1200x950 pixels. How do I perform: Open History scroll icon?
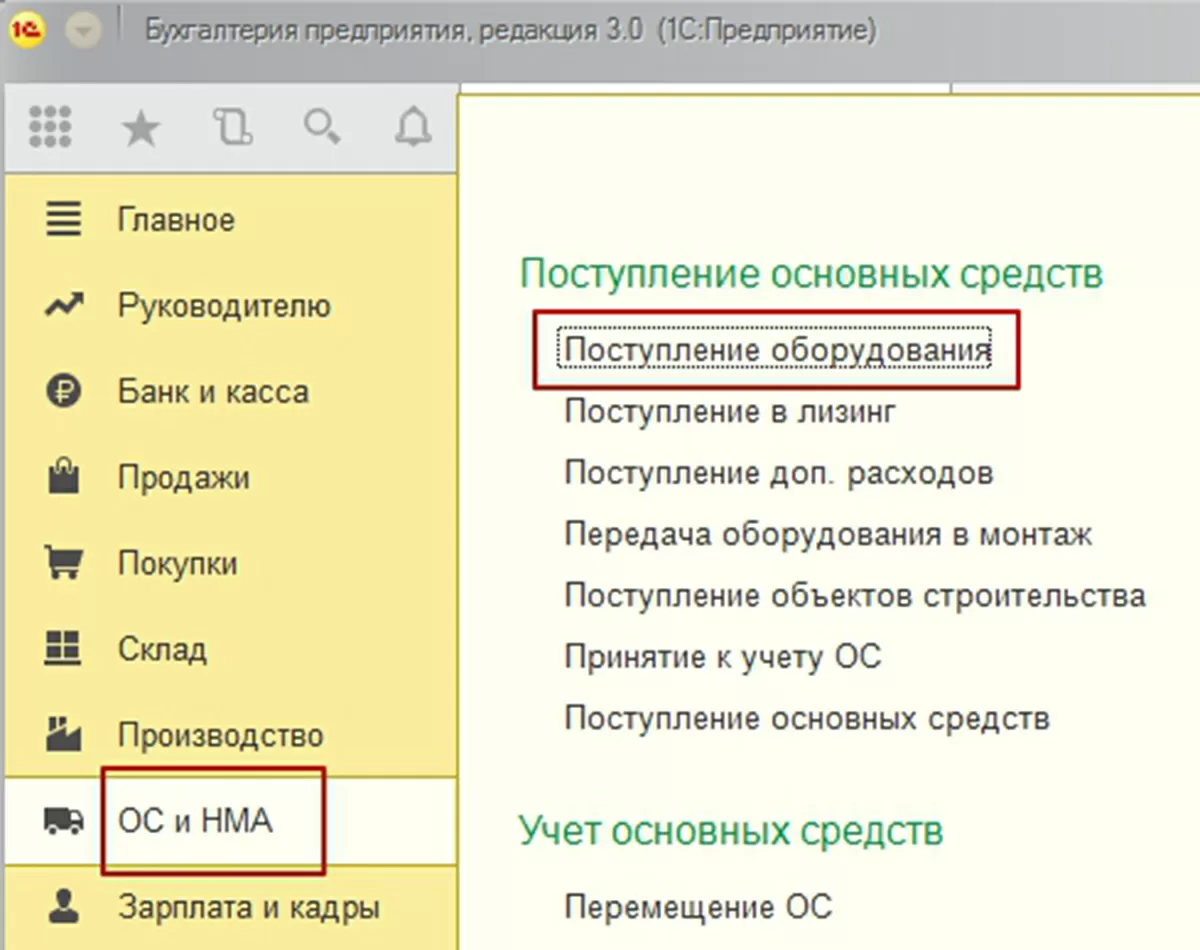232,128
